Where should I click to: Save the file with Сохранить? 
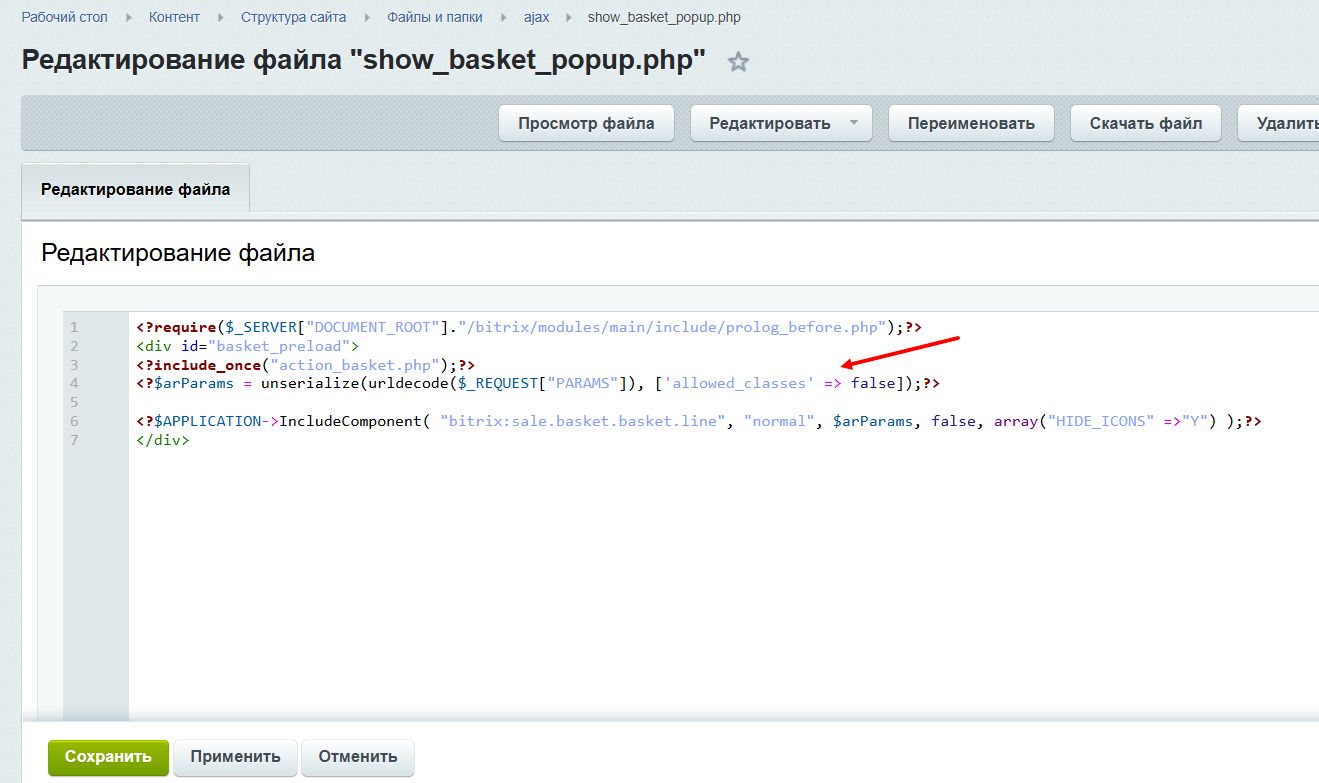pyautogui.click(x=108, y=756)
